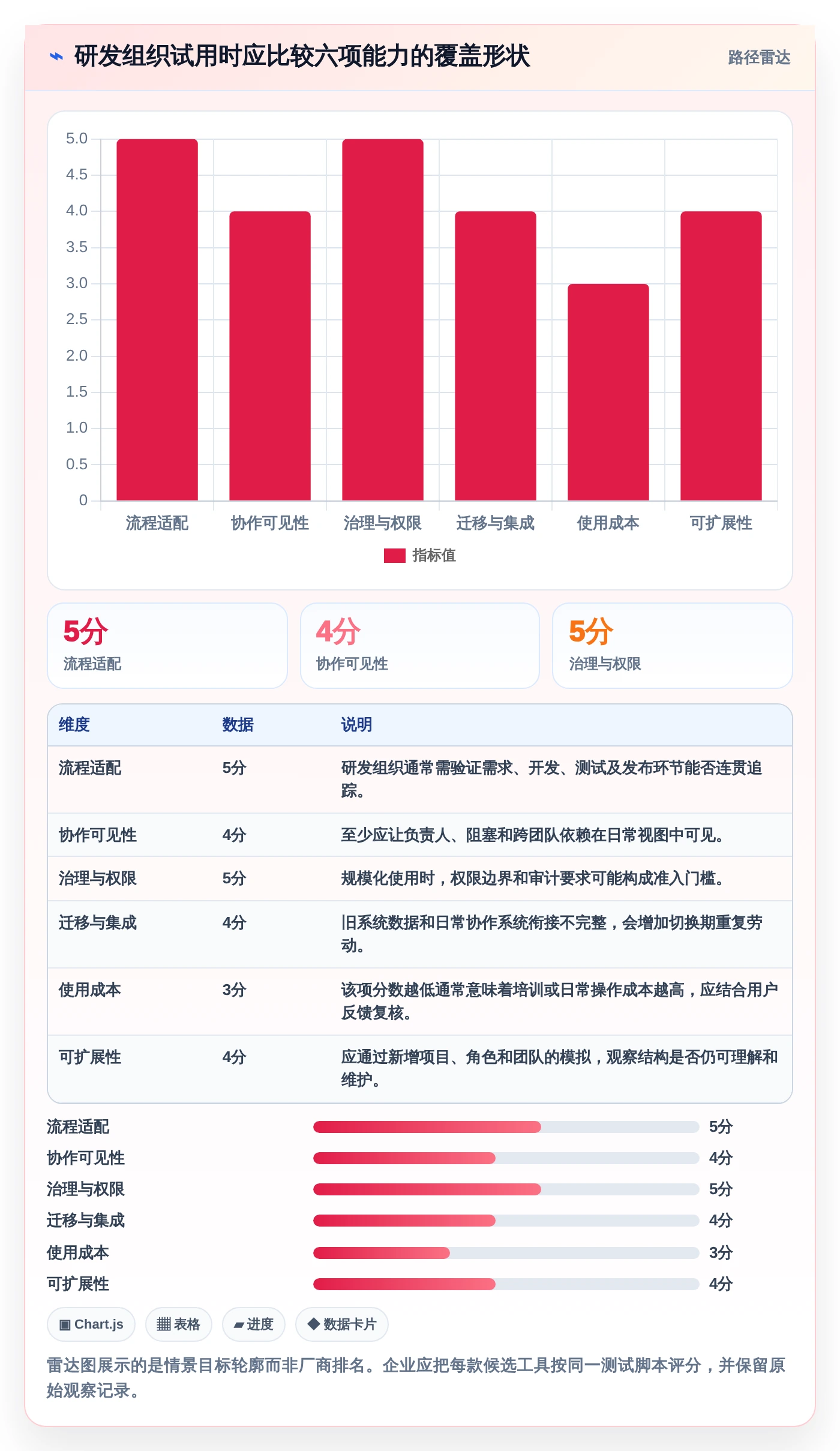This screenshot has width=840, height=1451.
Task: Select the 流程适配 table row name
Action: pos(90,768)
